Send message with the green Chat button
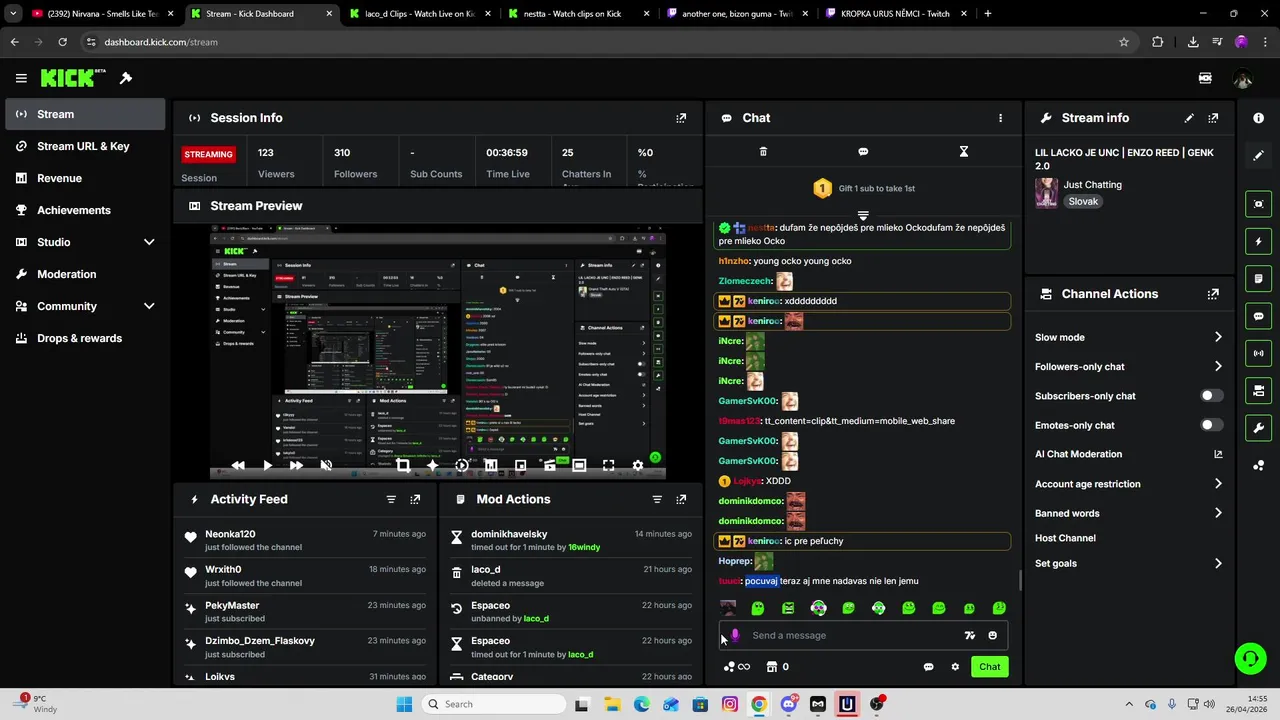1280x720 pixels. (989, 667)
